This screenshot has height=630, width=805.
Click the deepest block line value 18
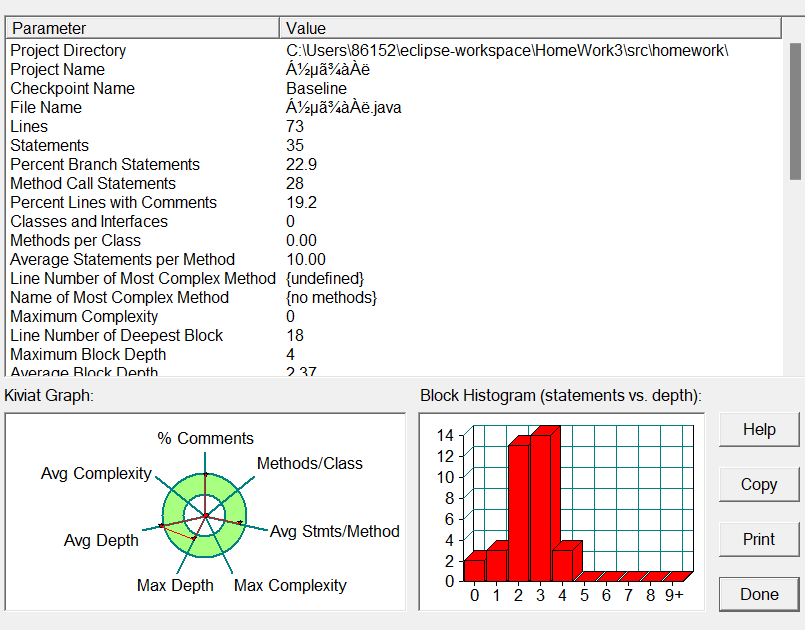(295, 335)
